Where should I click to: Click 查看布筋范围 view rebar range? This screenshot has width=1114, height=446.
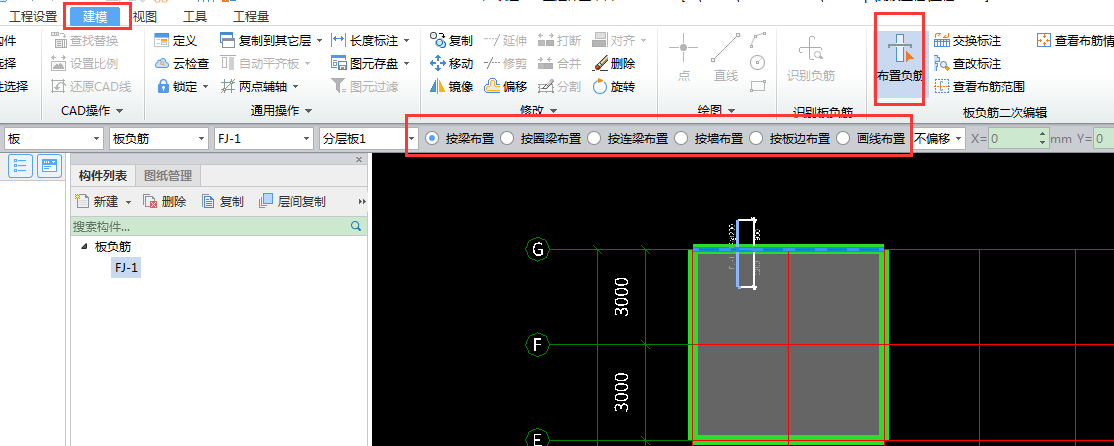pyautogui.click(x=979, y=86)
